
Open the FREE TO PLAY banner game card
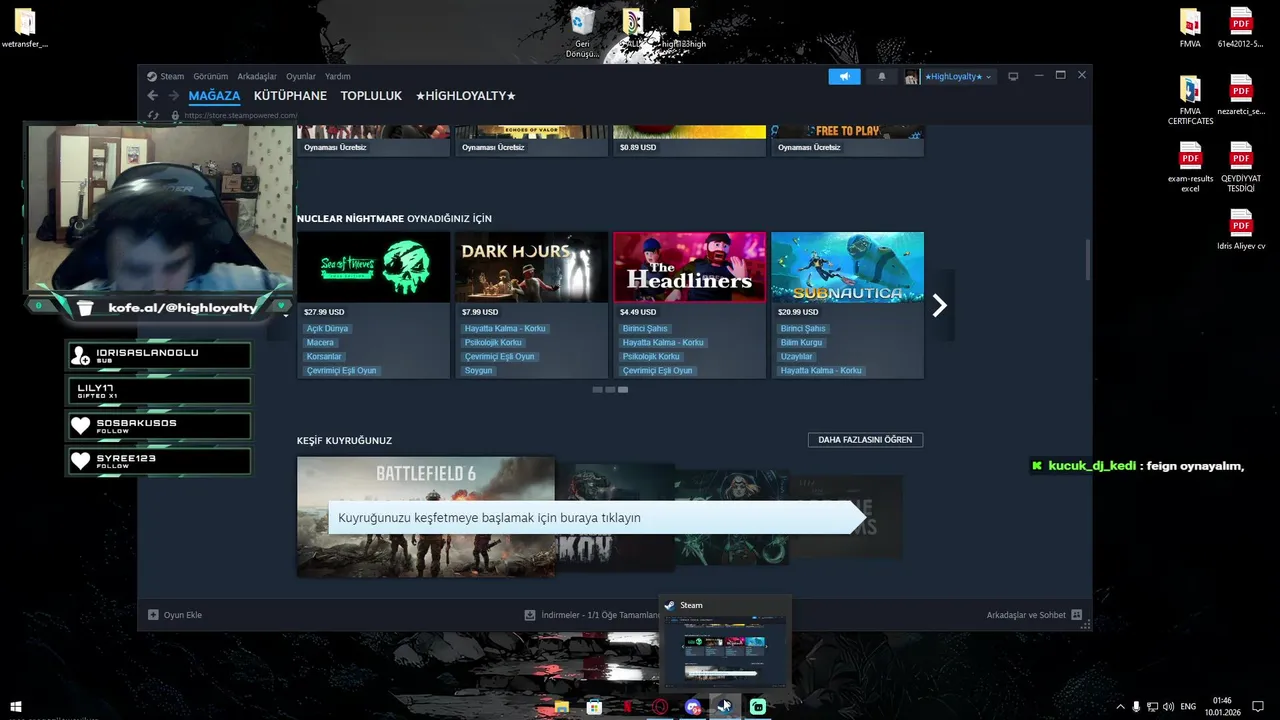pos(847,142)
